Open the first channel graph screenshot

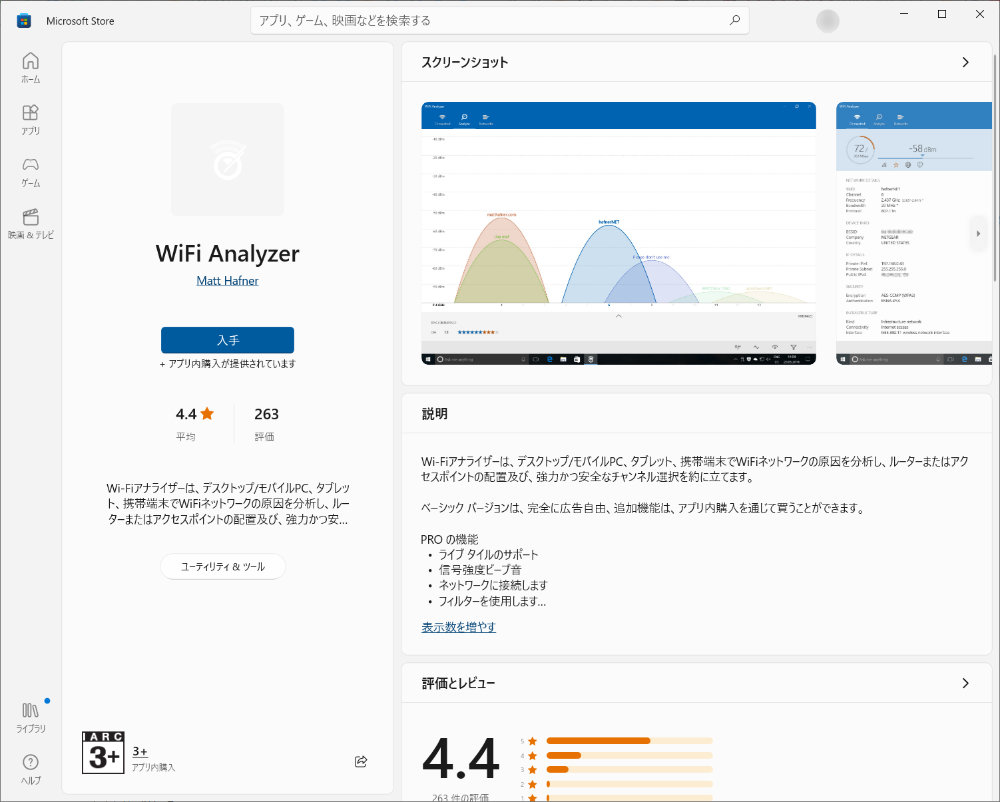coord(619,233)
